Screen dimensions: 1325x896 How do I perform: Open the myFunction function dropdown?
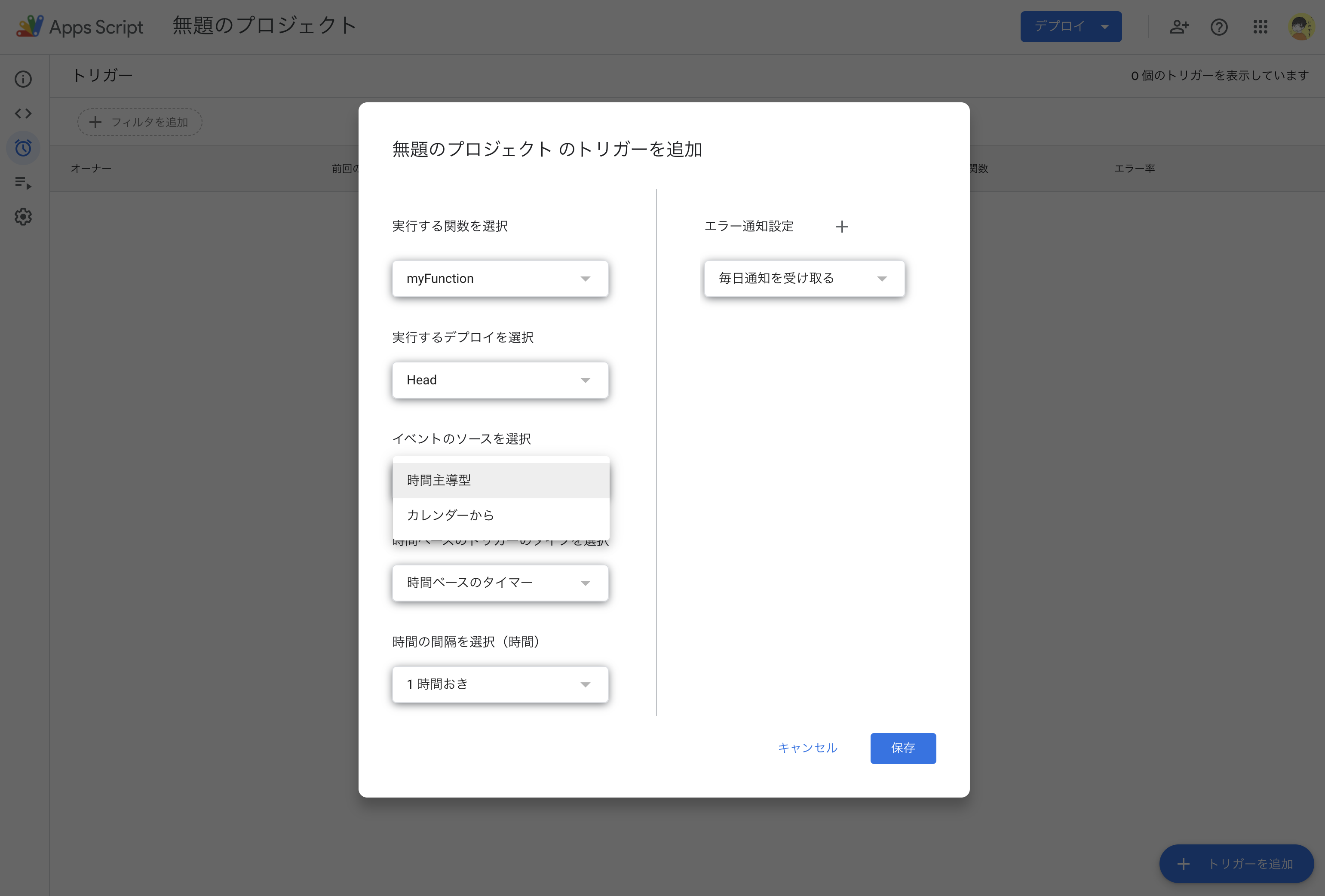tap(500, 279)
